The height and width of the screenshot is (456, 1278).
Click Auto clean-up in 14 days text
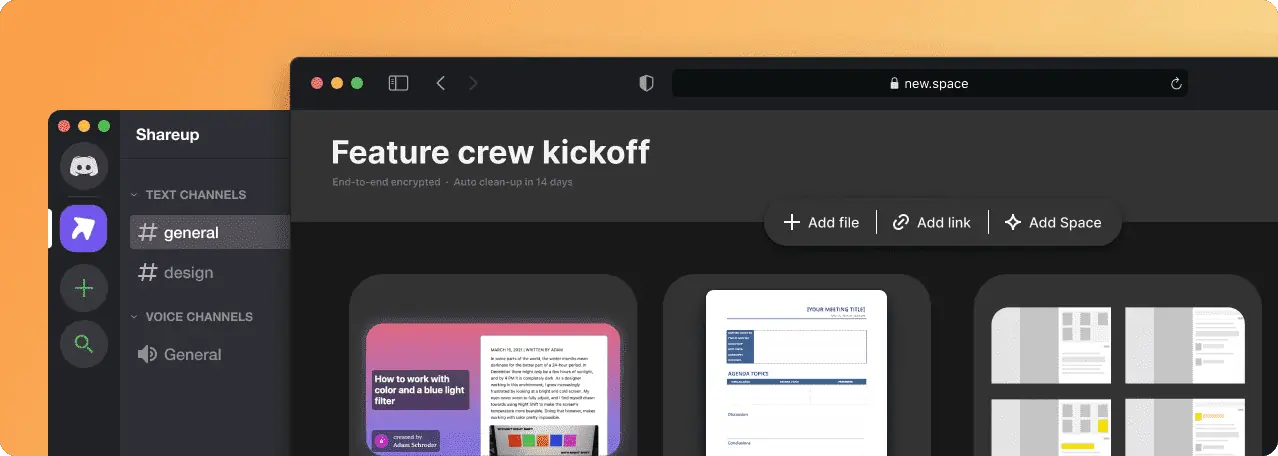coord(513,182)
